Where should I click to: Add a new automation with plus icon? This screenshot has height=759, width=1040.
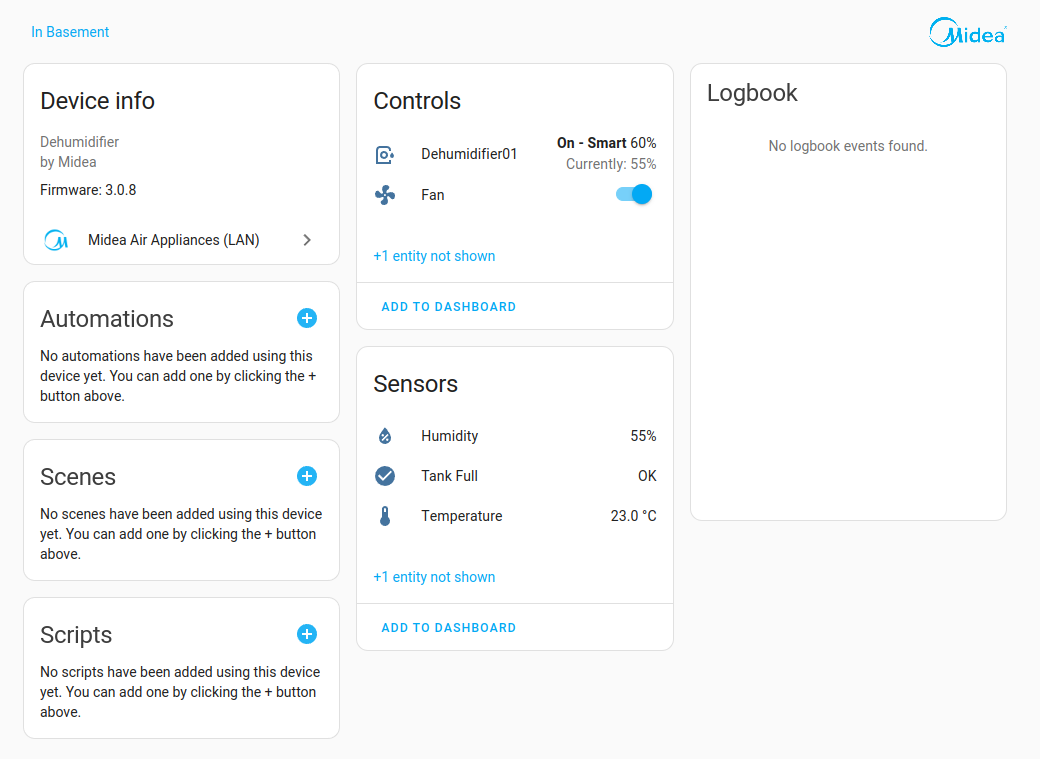307,318
